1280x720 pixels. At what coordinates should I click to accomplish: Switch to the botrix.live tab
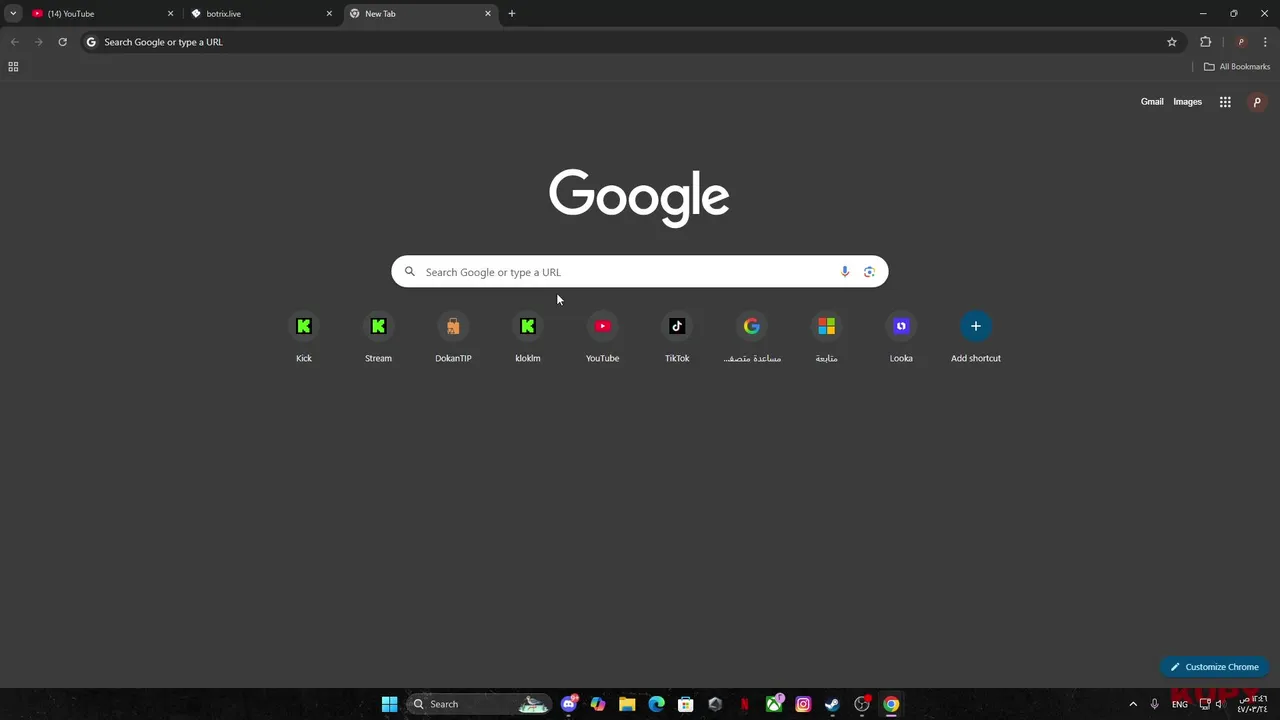tap(261, 14)
